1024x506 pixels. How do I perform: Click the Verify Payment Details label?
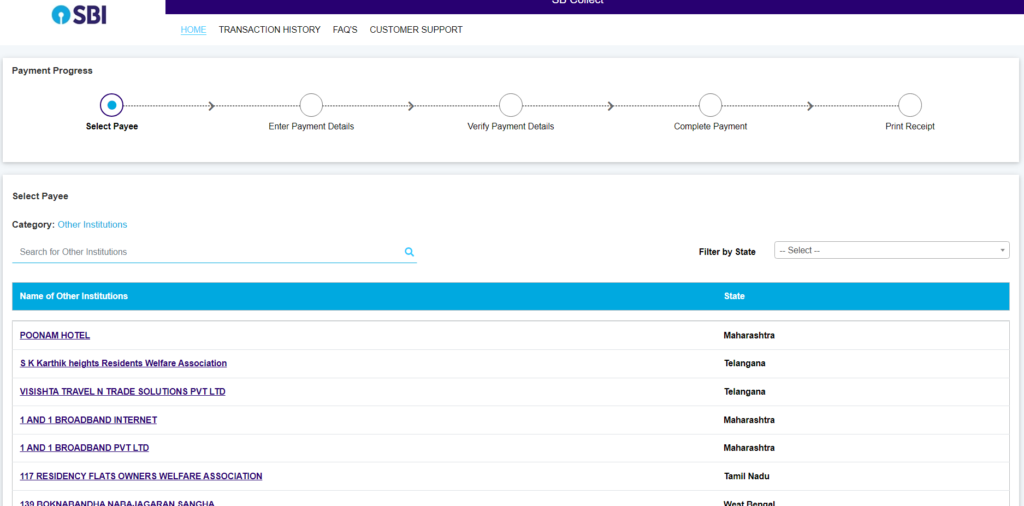511,127
